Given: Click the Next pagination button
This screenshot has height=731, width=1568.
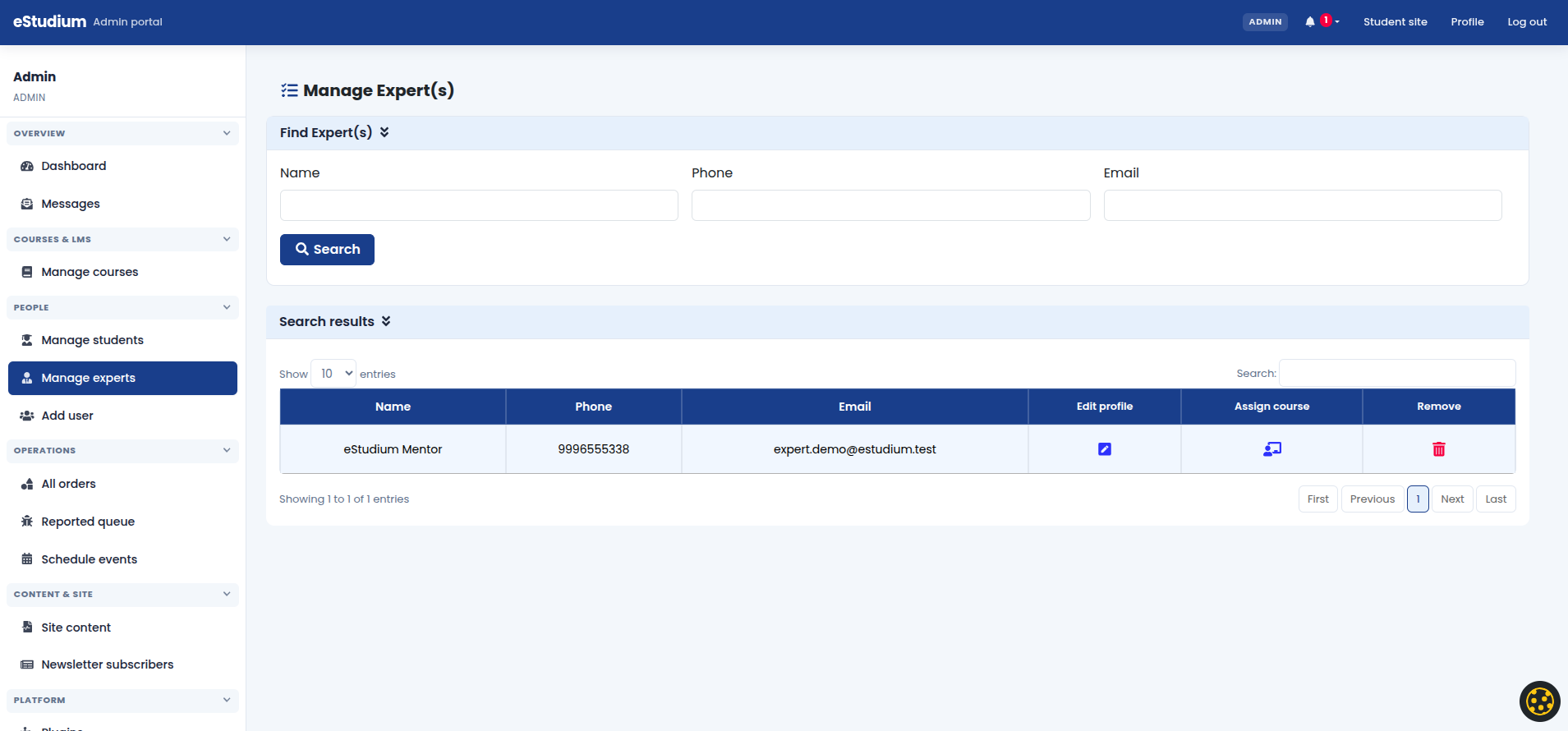Looking at the screenshot, I should [1452, 499].
